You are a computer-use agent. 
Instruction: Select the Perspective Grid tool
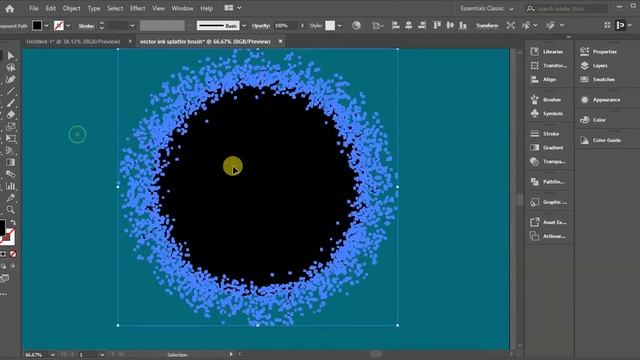coord(11,151)
